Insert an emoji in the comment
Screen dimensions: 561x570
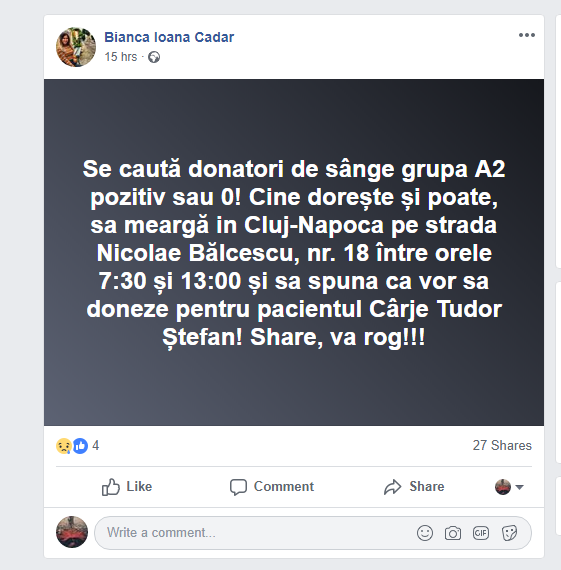[x=425, y=533]
